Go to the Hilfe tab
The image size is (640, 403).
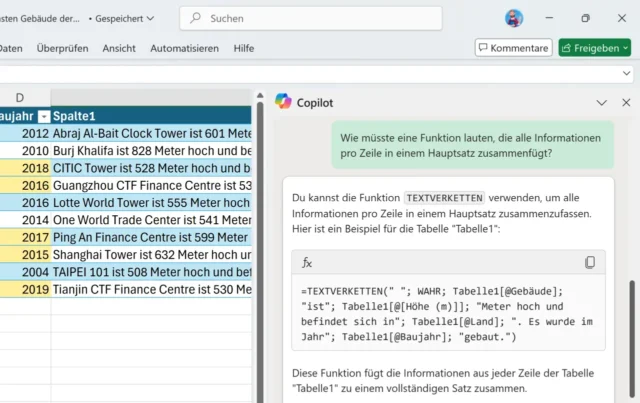(x=243, y=48)
